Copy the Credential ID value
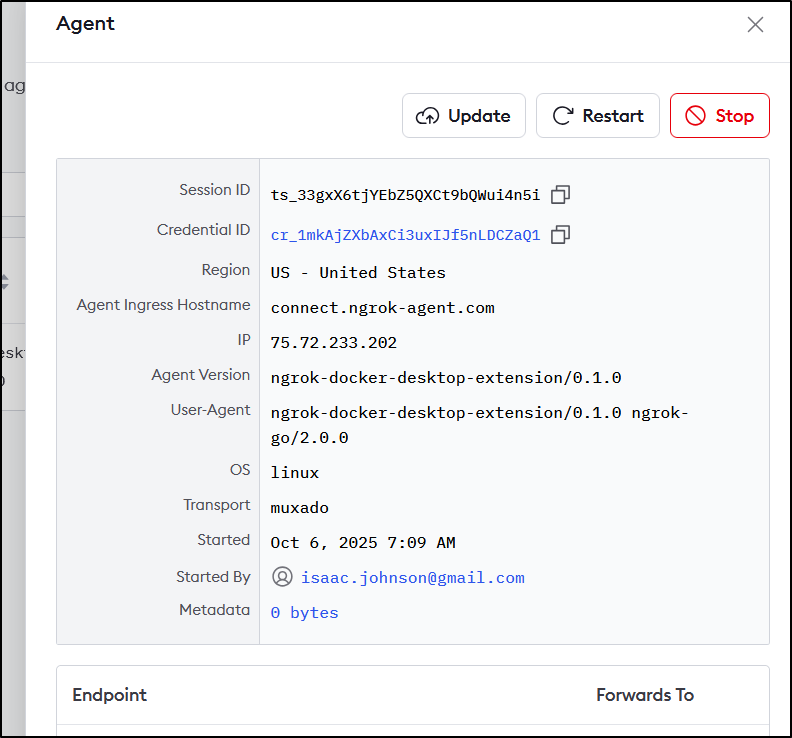The width and height of the screenshot is (792, 738). coord(561,235)
